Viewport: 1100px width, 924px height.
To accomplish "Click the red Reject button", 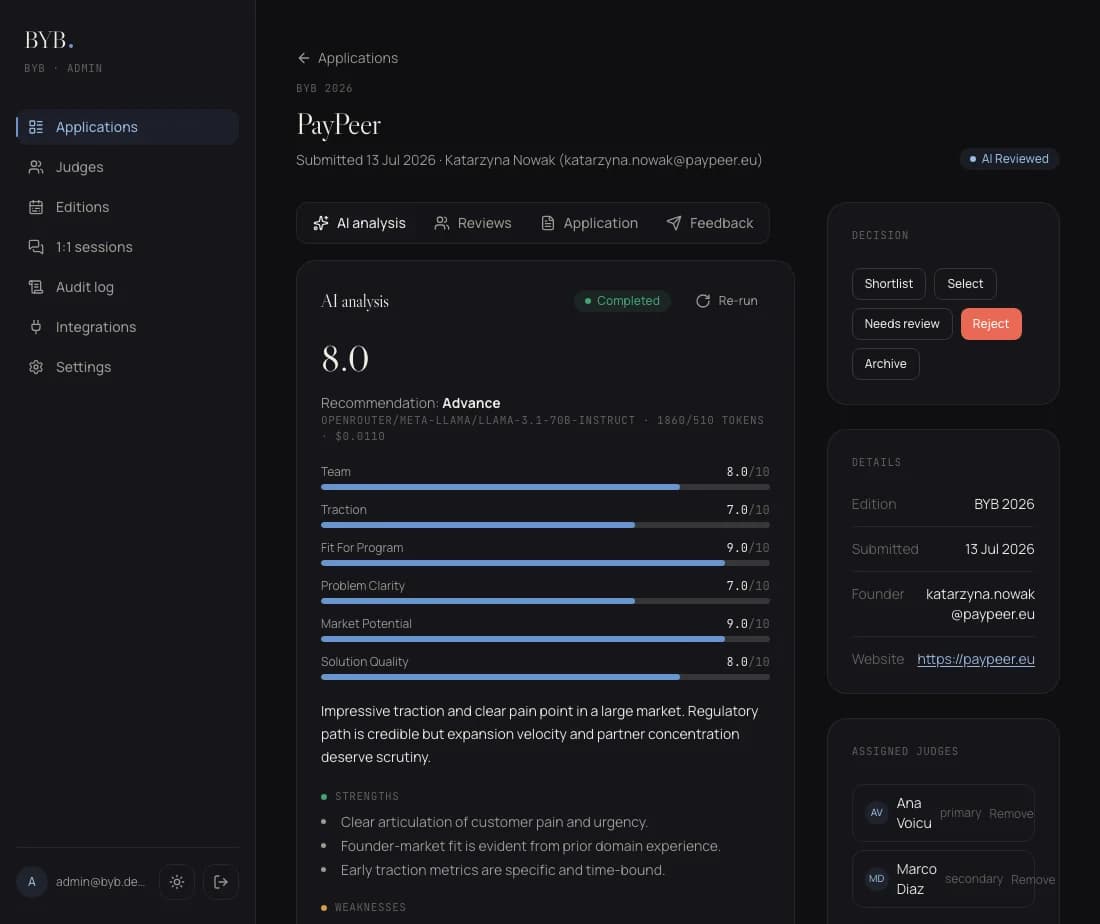I will 991,324.
